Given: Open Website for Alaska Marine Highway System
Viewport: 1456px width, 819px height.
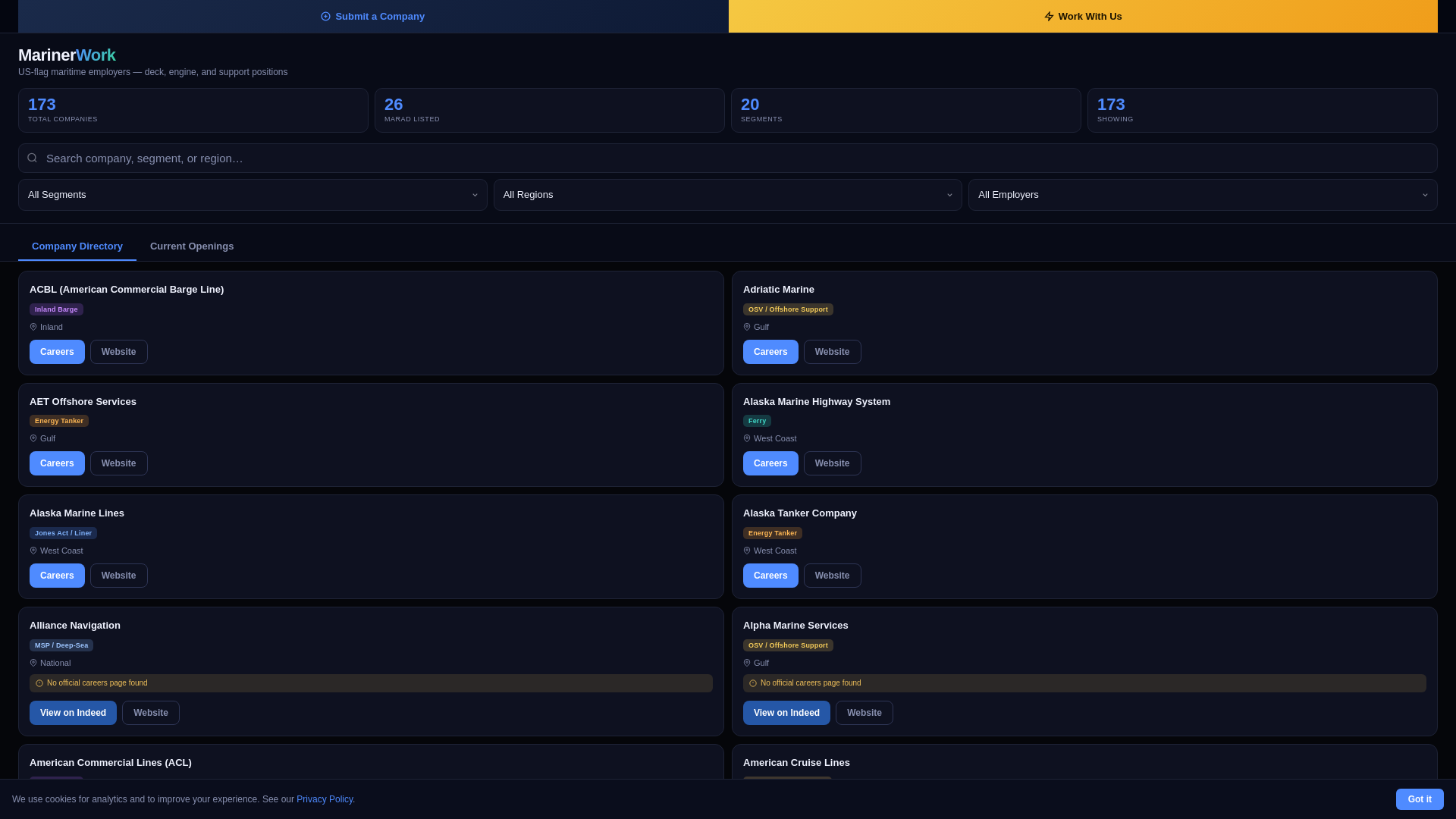Looking at the screenshot, I should 833,463.
